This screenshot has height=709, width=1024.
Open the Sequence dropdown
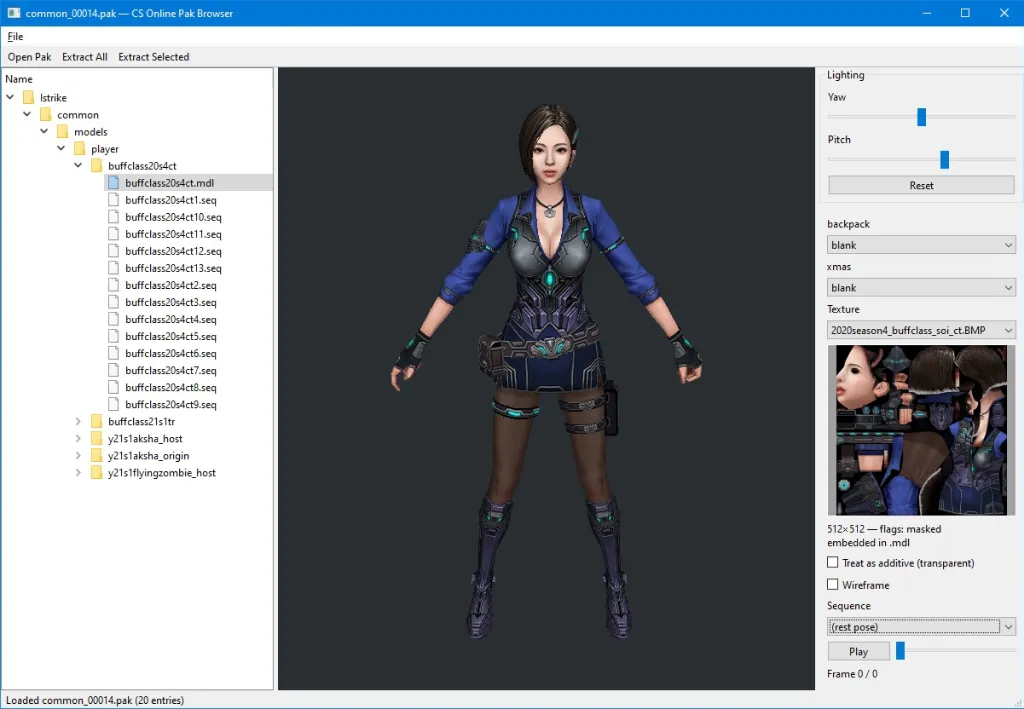(921, 627)
